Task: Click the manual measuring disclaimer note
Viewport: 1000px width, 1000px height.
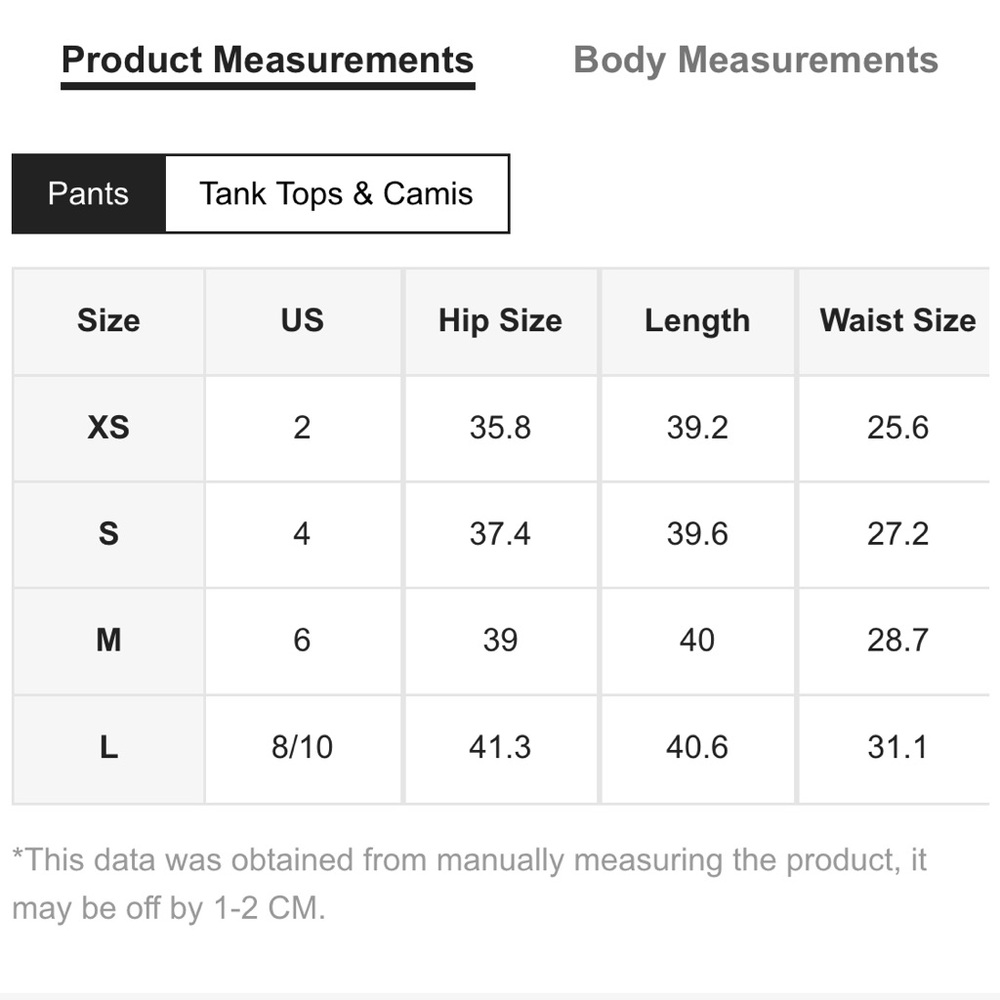Action: (469, 884)
